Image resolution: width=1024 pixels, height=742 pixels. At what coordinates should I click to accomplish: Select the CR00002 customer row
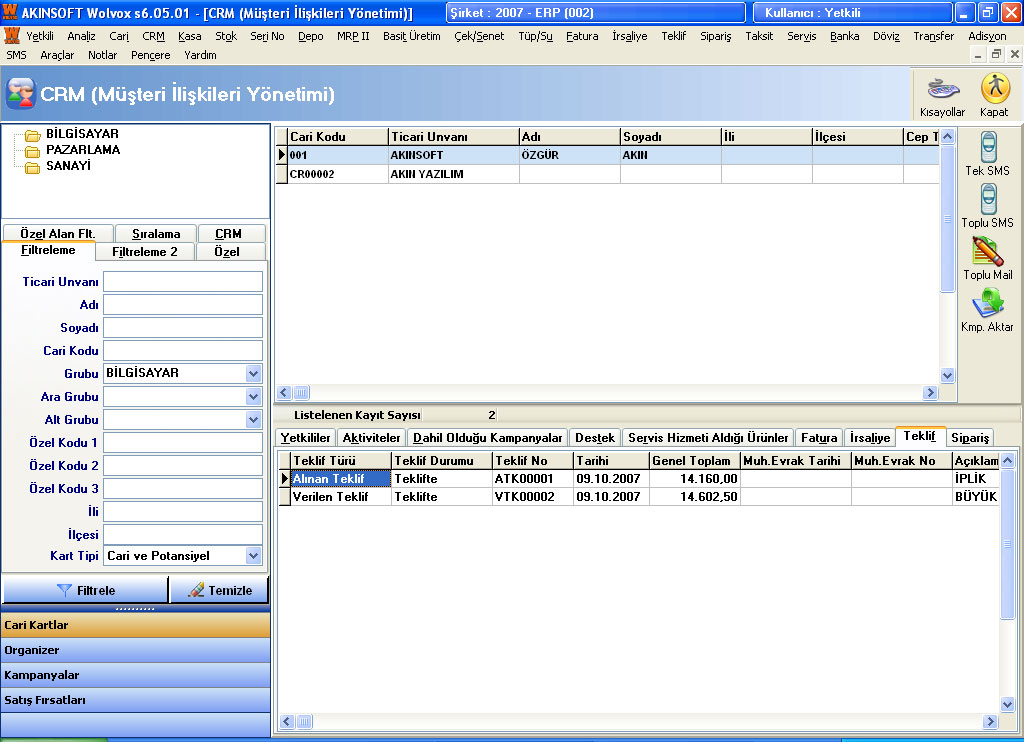[608, 174]
